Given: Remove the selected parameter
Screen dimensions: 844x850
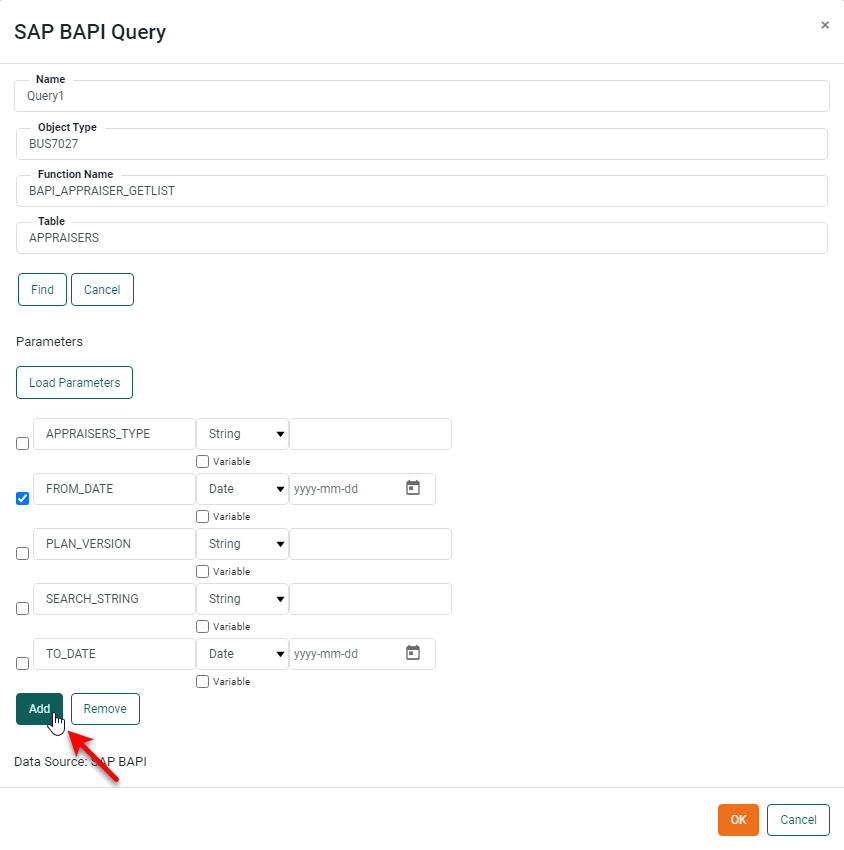Looking at the screenshot, I should coord(105,708).
